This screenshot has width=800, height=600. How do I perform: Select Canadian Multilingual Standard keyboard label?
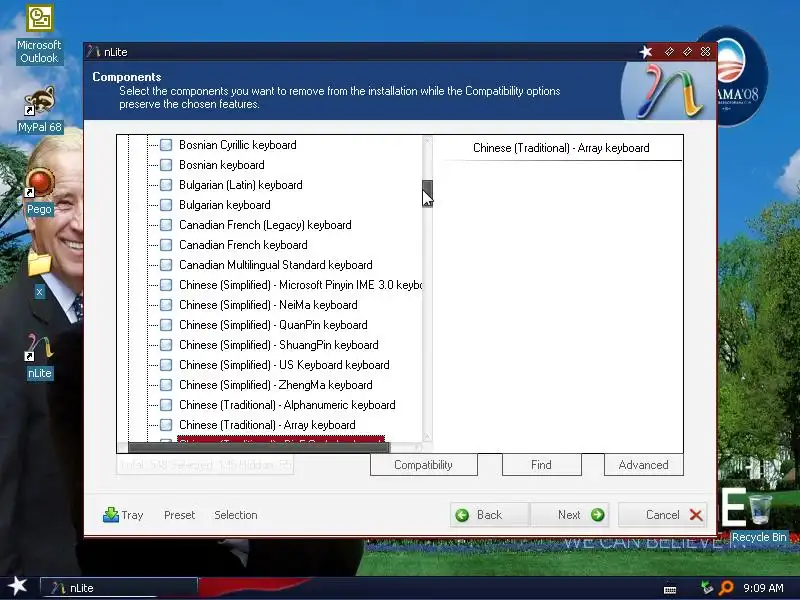click(276, 265)
